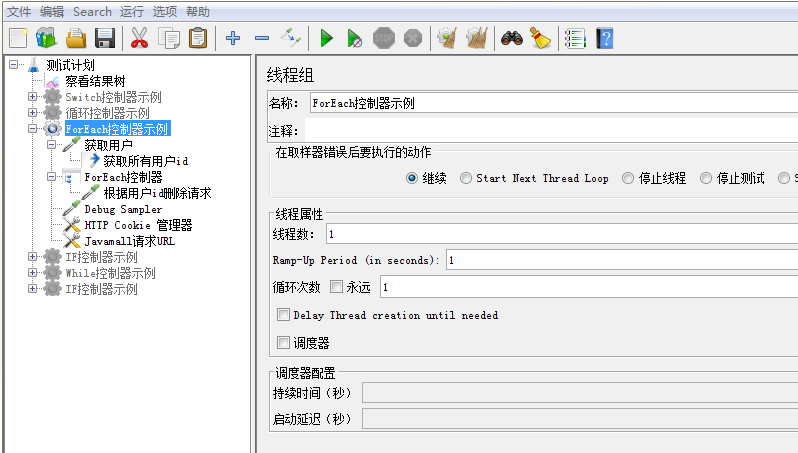Select the 停止线程 radio button
Screen dimensions: 798x453
(x=628, y=178)
